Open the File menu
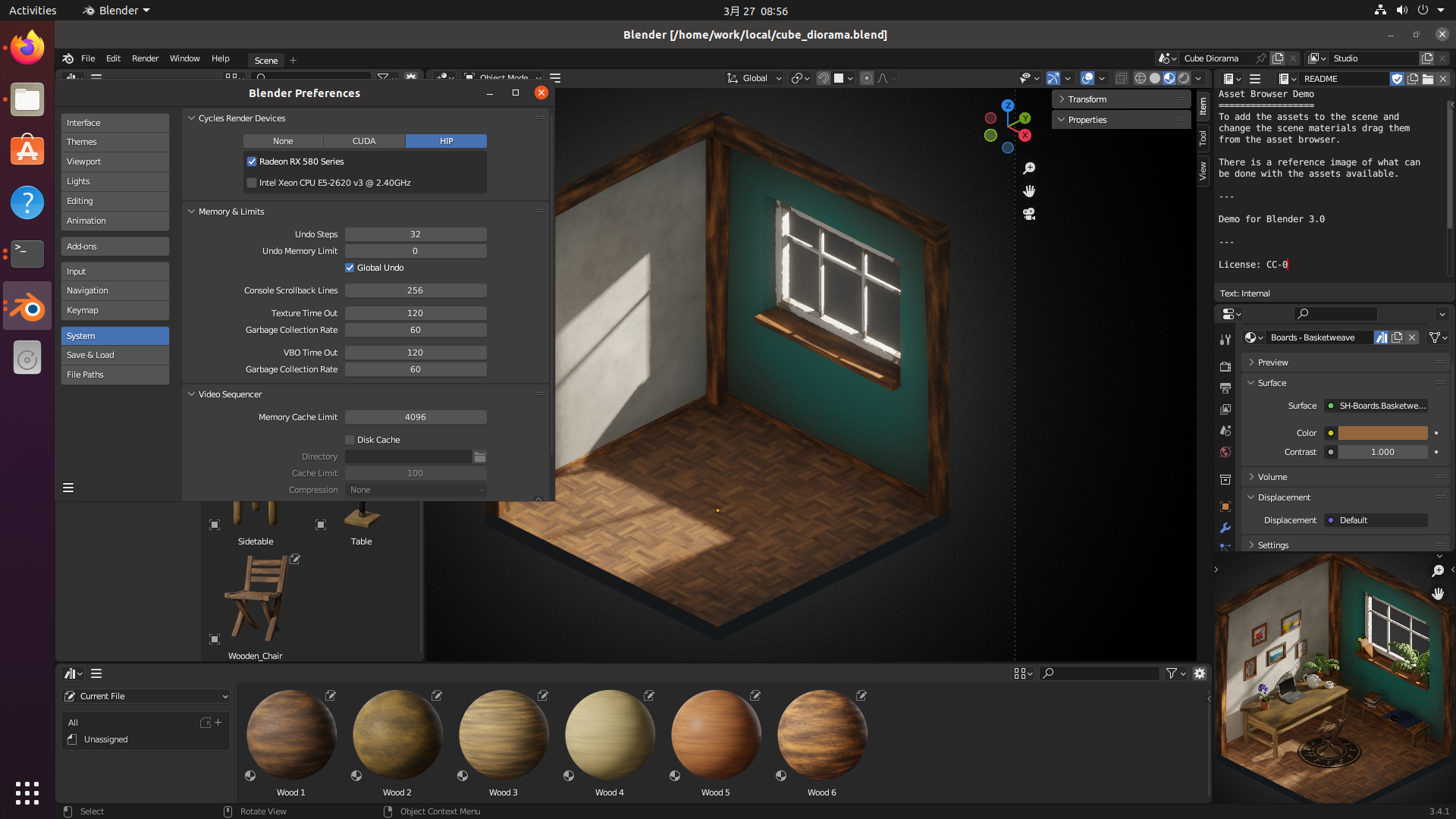Screen dimensions: 1456x819 88,58
